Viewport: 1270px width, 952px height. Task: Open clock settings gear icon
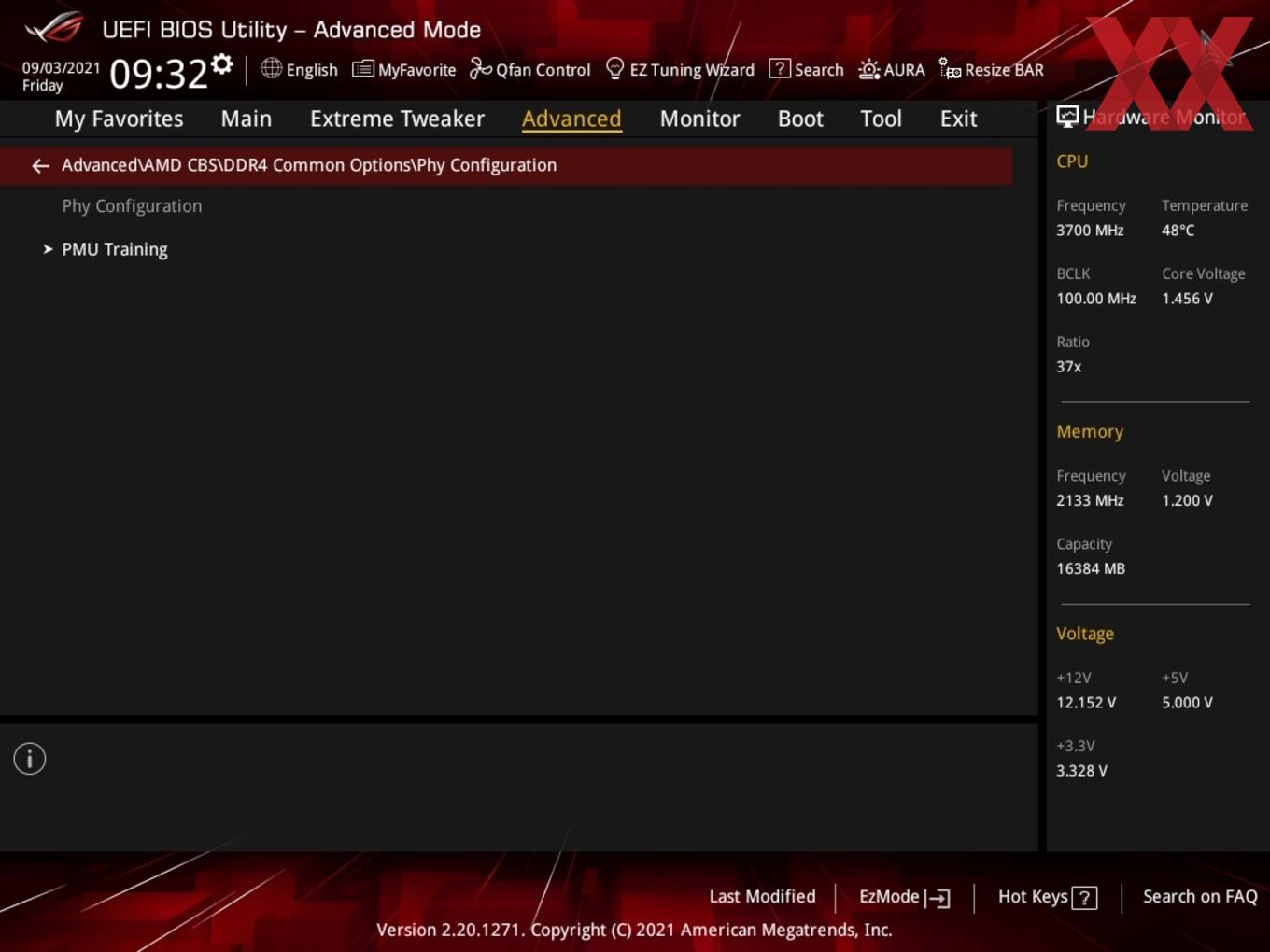(222, 64)
